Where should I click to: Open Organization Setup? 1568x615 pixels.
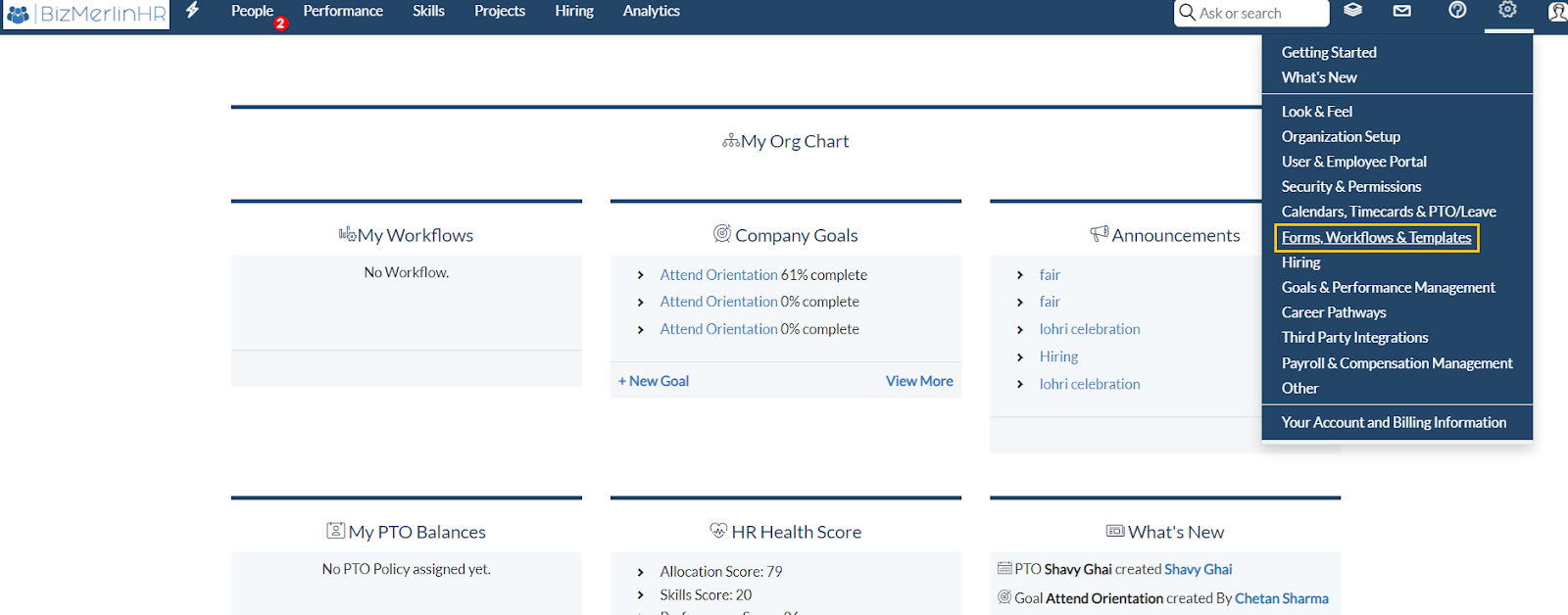click(1341, 136)
